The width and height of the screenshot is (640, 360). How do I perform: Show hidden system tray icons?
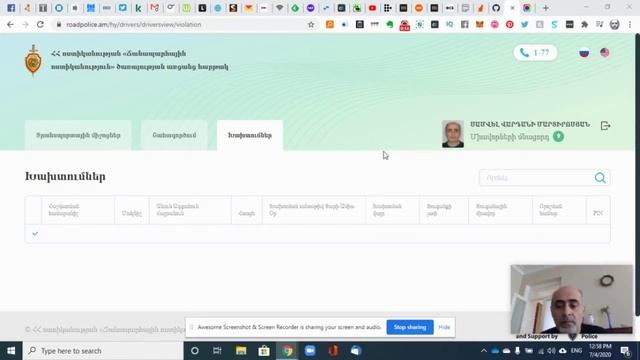[484, 351]
